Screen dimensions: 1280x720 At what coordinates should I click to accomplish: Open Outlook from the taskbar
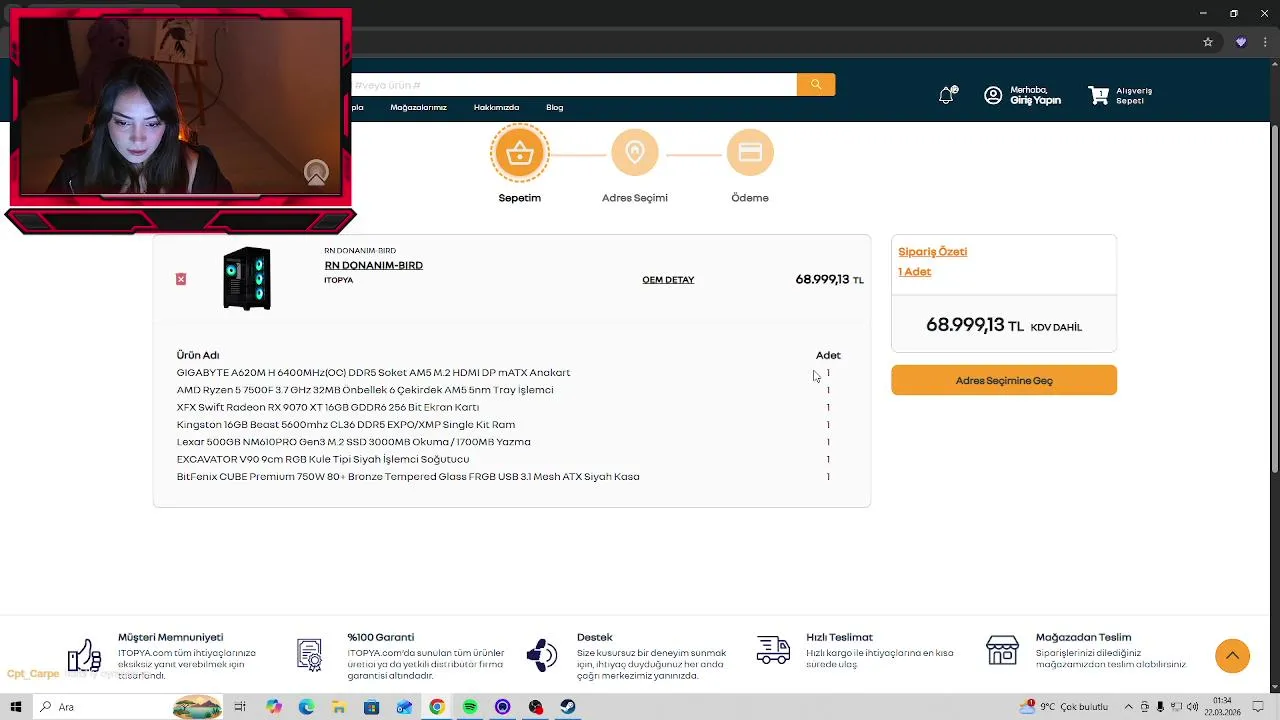[404, 707]
